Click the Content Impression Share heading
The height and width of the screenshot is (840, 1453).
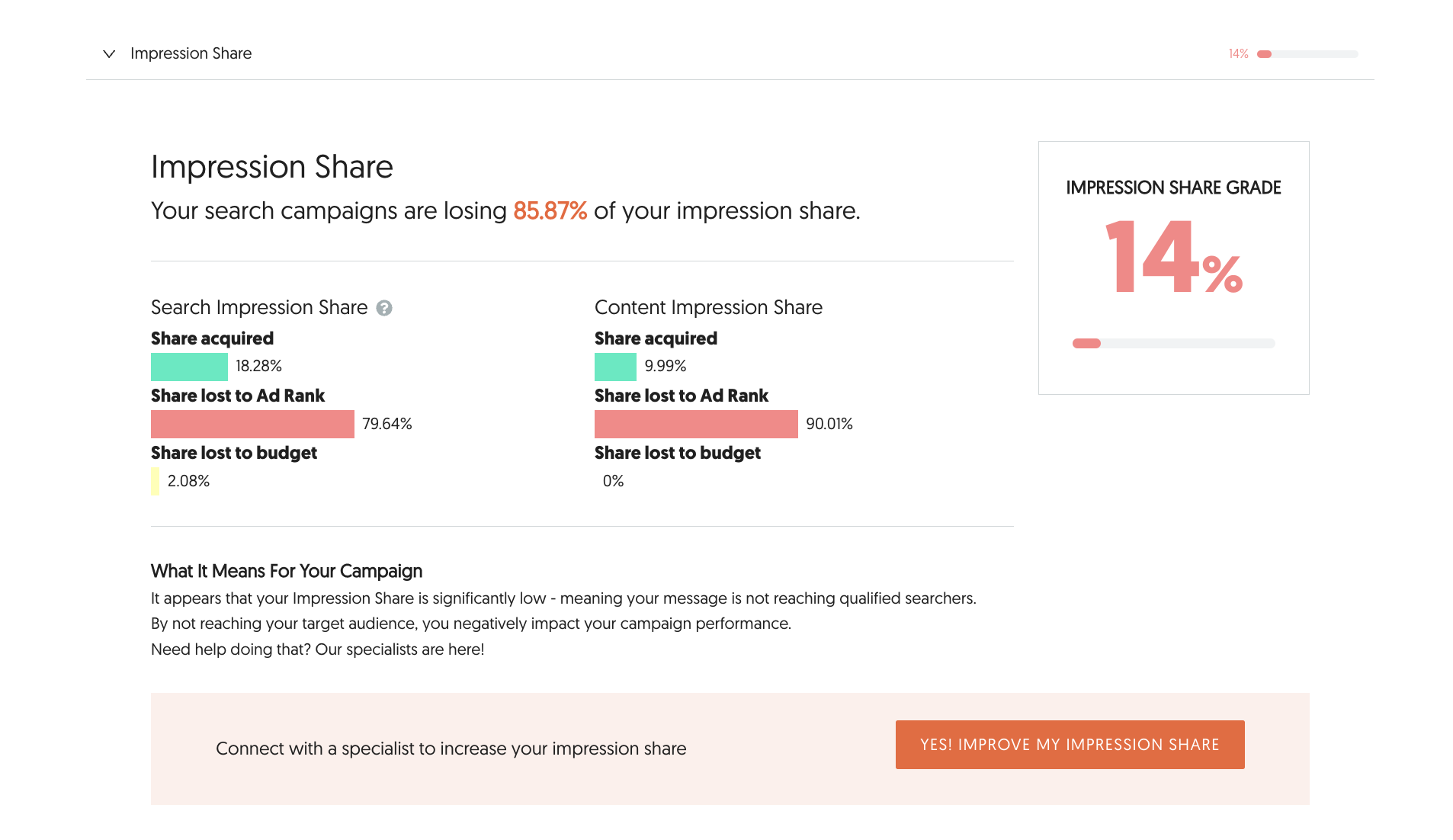click(x=708, y=307)
